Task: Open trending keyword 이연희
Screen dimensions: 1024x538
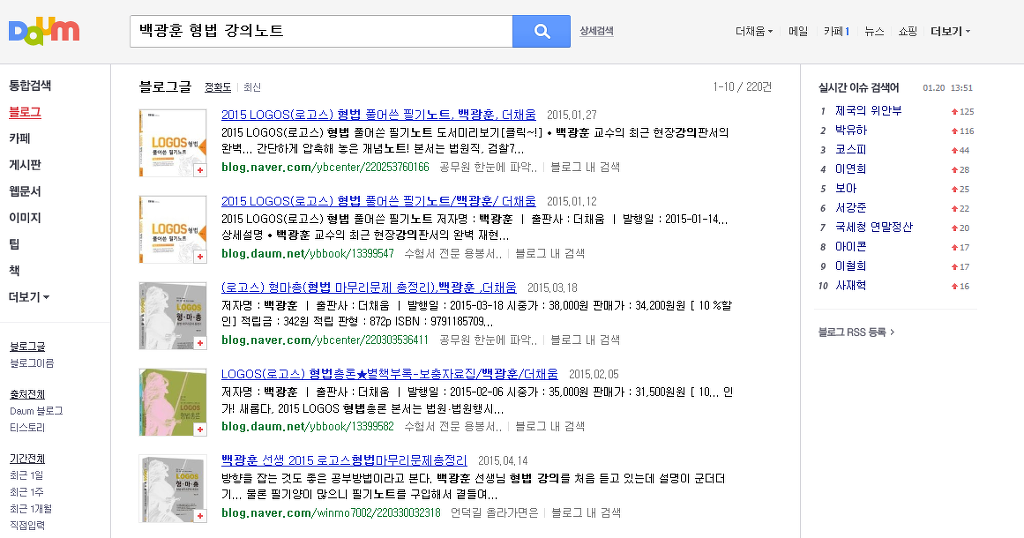Action: coord(851,169)
